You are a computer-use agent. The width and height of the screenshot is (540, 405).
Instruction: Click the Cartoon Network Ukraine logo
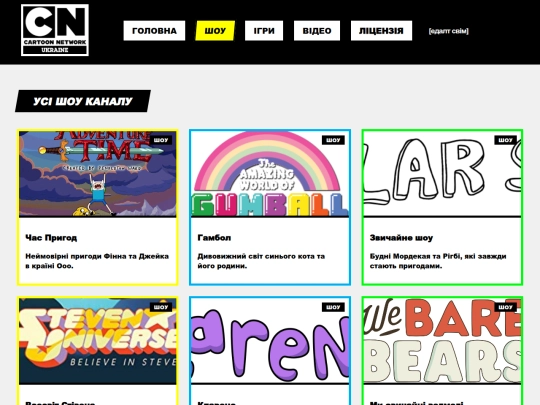[55, 30]
